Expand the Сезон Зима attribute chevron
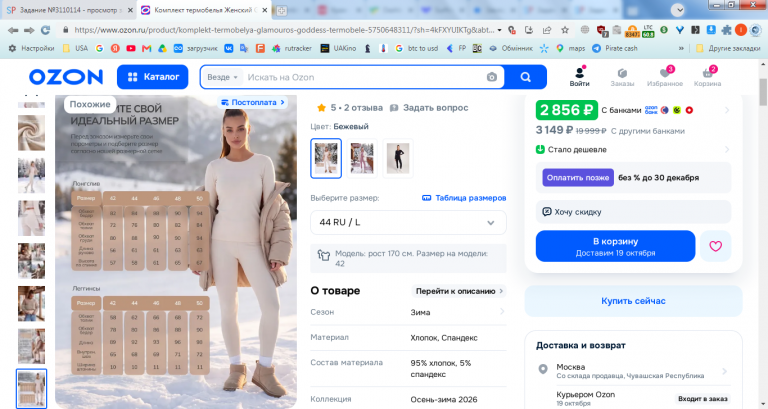Screen dimensions: 768x409 502,312
